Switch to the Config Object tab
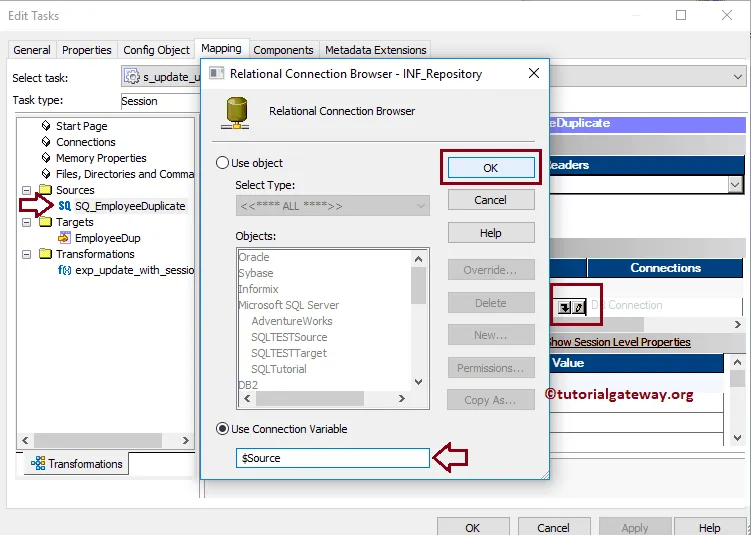 click(156, 50)
